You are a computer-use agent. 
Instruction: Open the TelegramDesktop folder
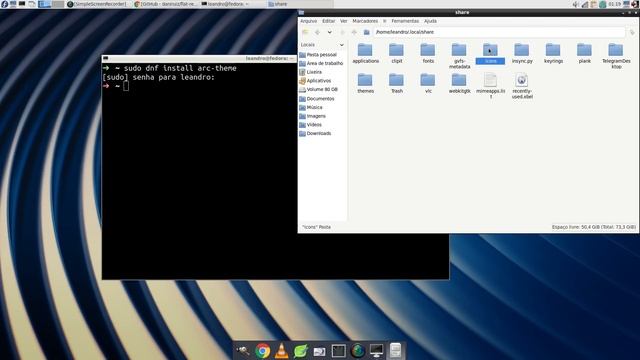(x=616, y=56)
